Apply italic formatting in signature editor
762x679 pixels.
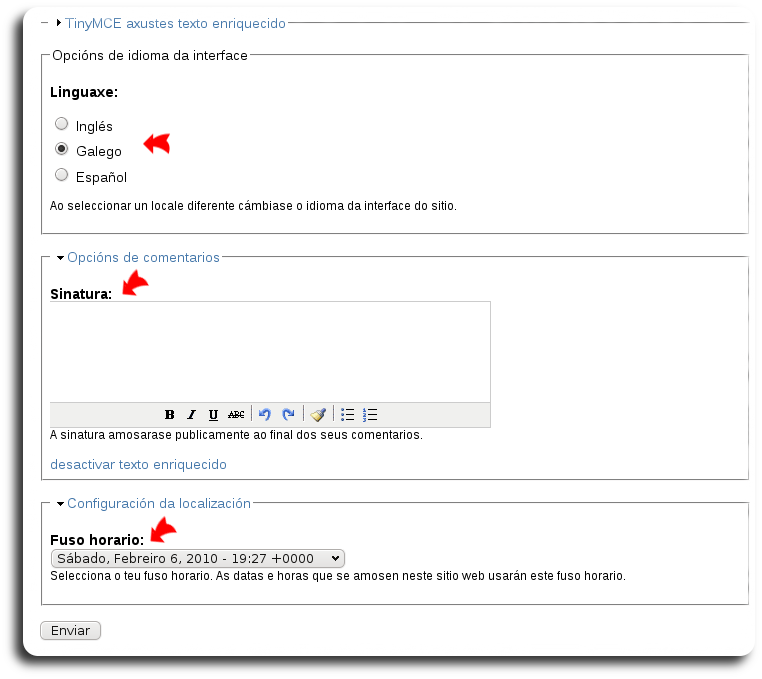pyautogui.click(x=191, y=415)
